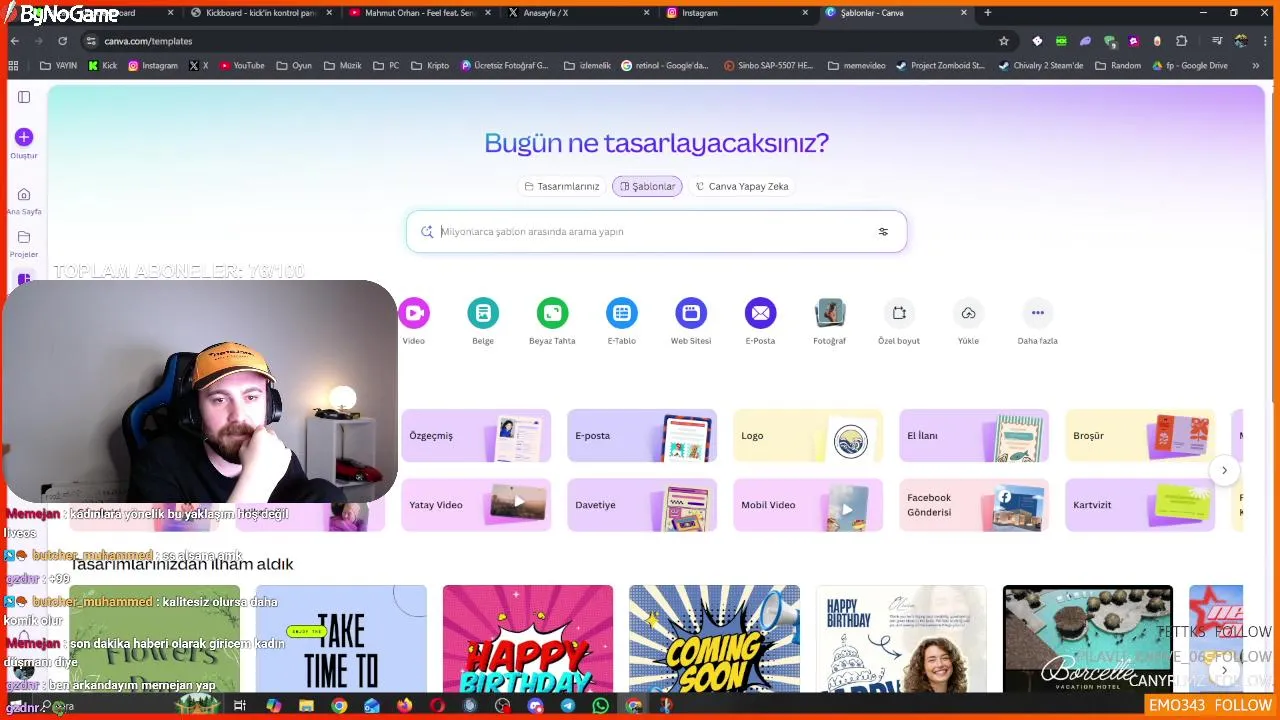The height and width of the screenshot is (720, 1280).
Task: Select the Fotoğraf icon
Action: pos(830,313)
